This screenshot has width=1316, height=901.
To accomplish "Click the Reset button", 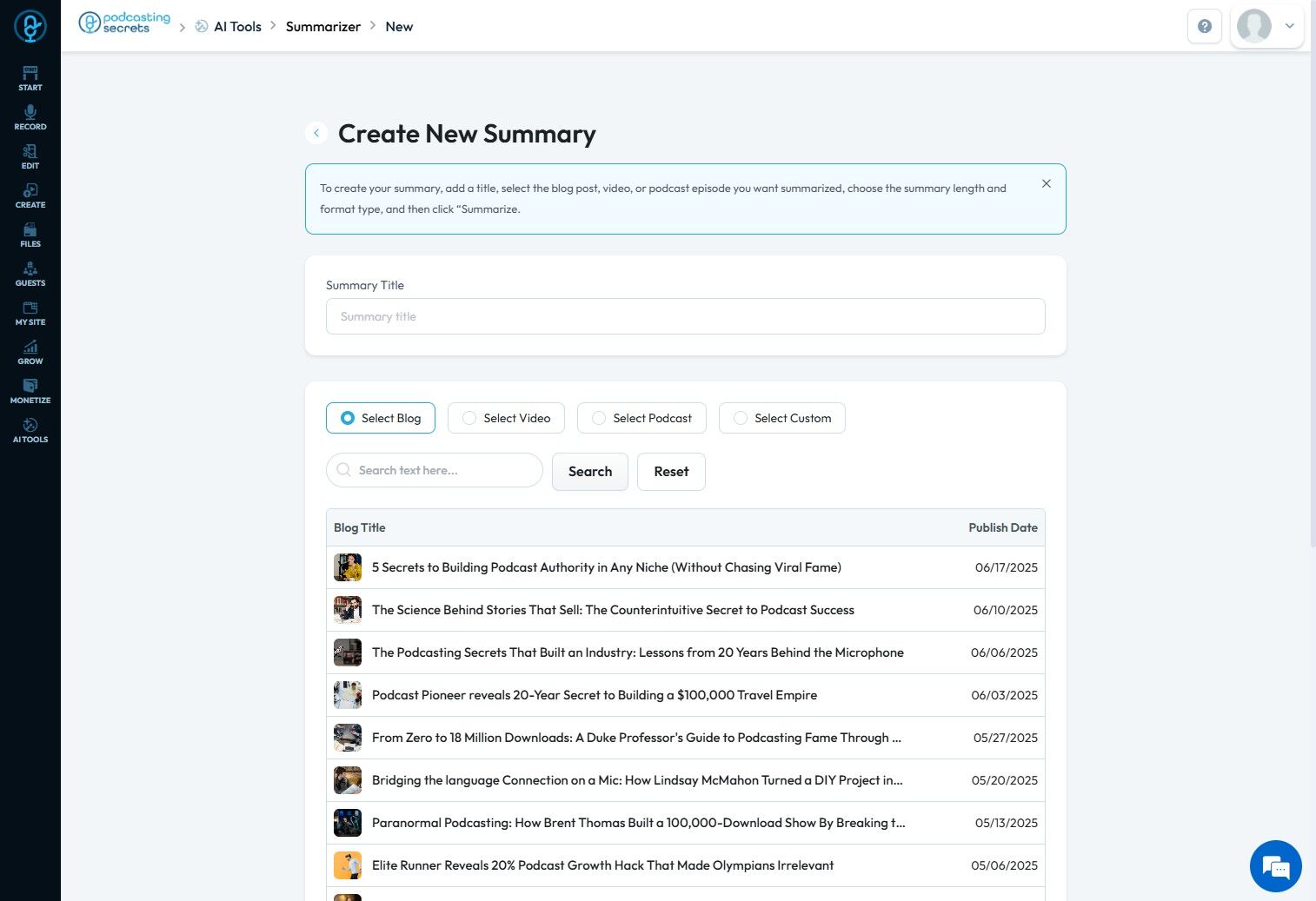I will [671, 472].
